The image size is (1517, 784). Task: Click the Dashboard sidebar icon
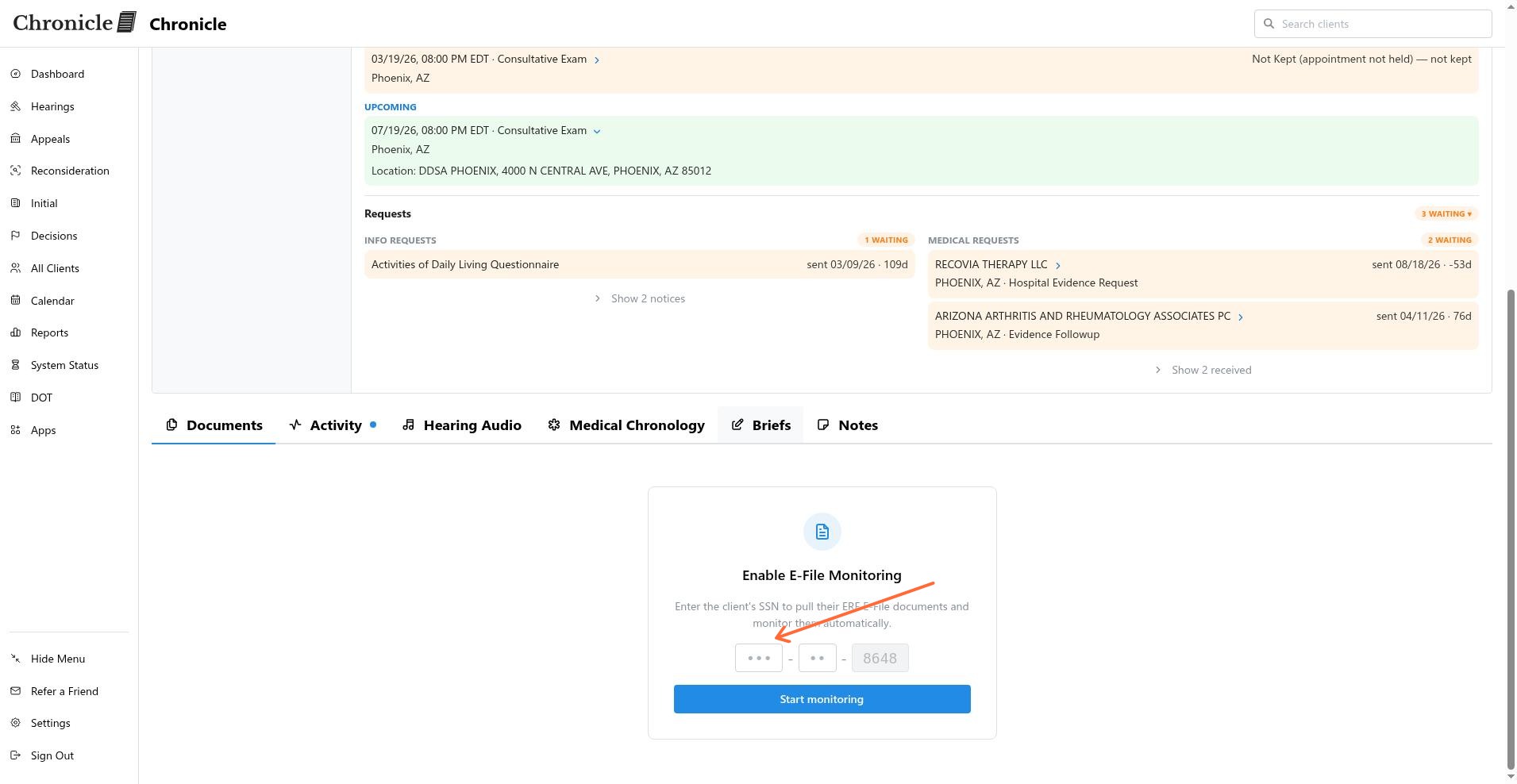pos(15,74)
